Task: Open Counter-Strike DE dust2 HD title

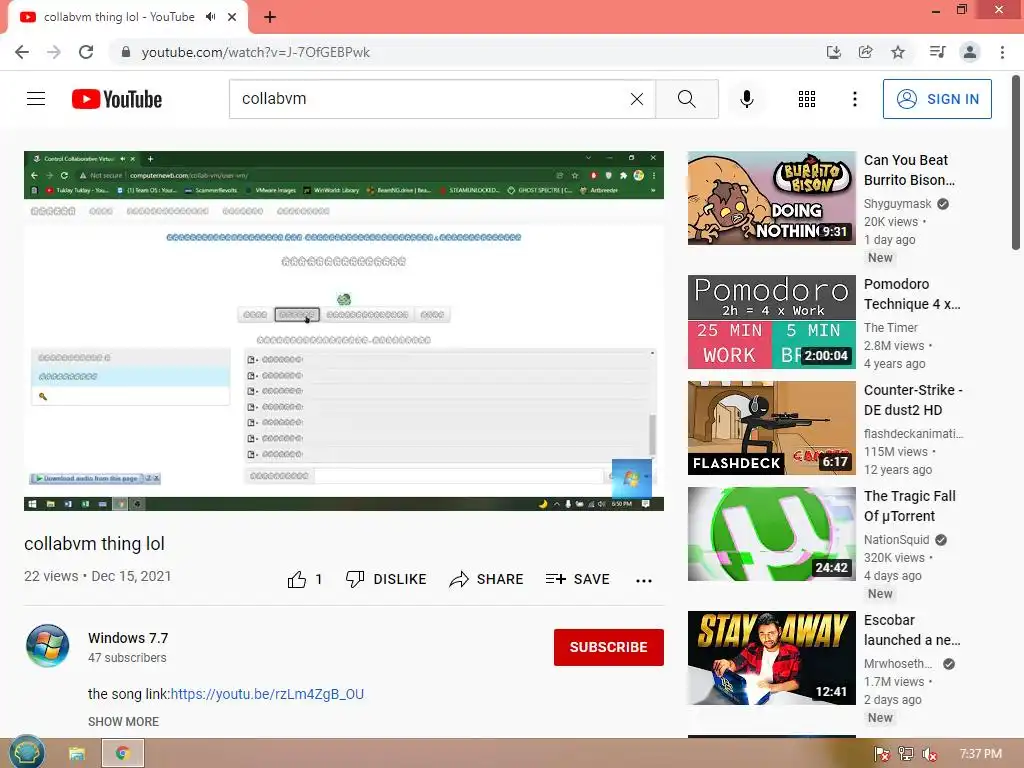Action: (913, 400)
